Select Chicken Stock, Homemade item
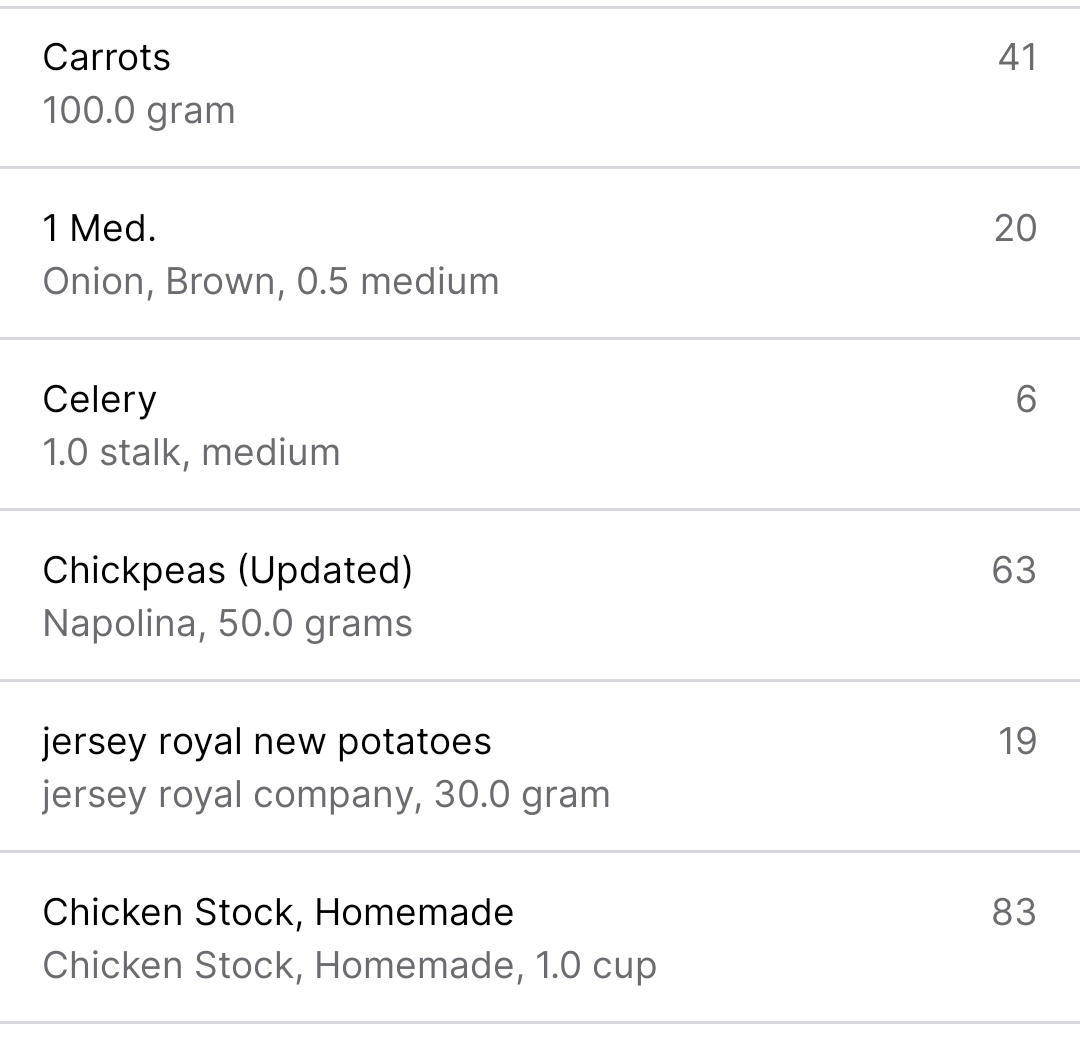Image resolution: width=1080 pixels, height=1052 pixels. 540,937
